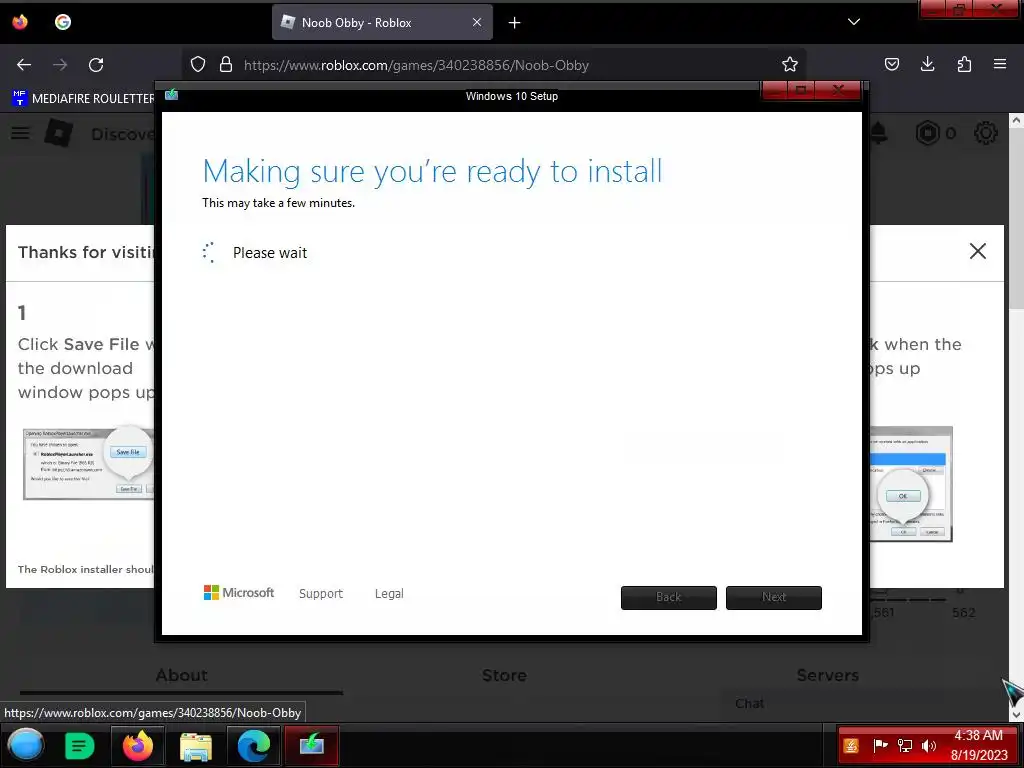The height and width of the screenshot is (768, 1024).
Task: Open the Support link in Setup
Action: [x=321, y=594]
